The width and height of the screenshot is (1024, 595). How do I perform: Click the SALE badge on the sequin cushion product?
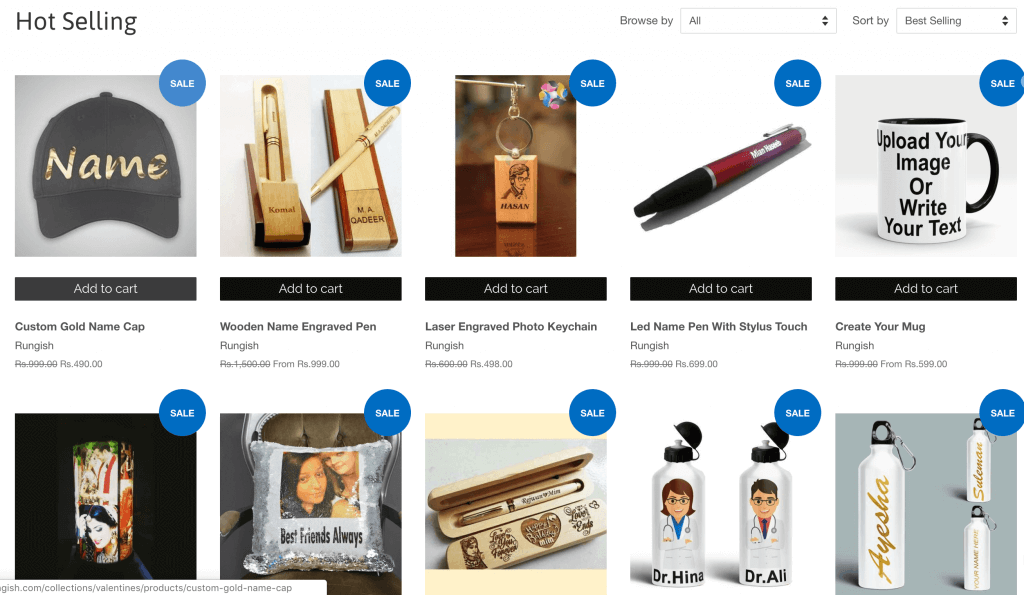click(x=387, y=413)
